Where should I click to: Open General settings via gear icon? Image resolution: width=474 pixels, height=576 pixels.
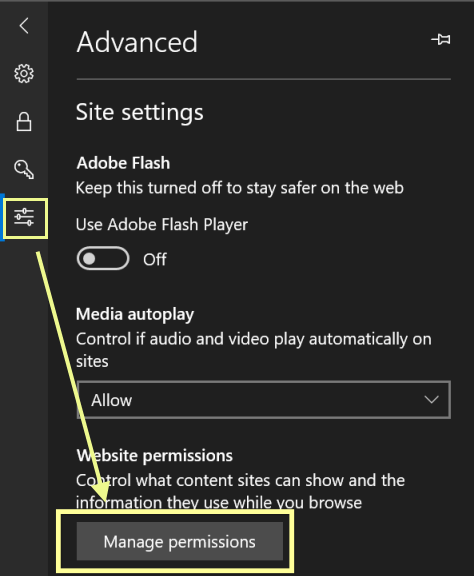point(24,74)
